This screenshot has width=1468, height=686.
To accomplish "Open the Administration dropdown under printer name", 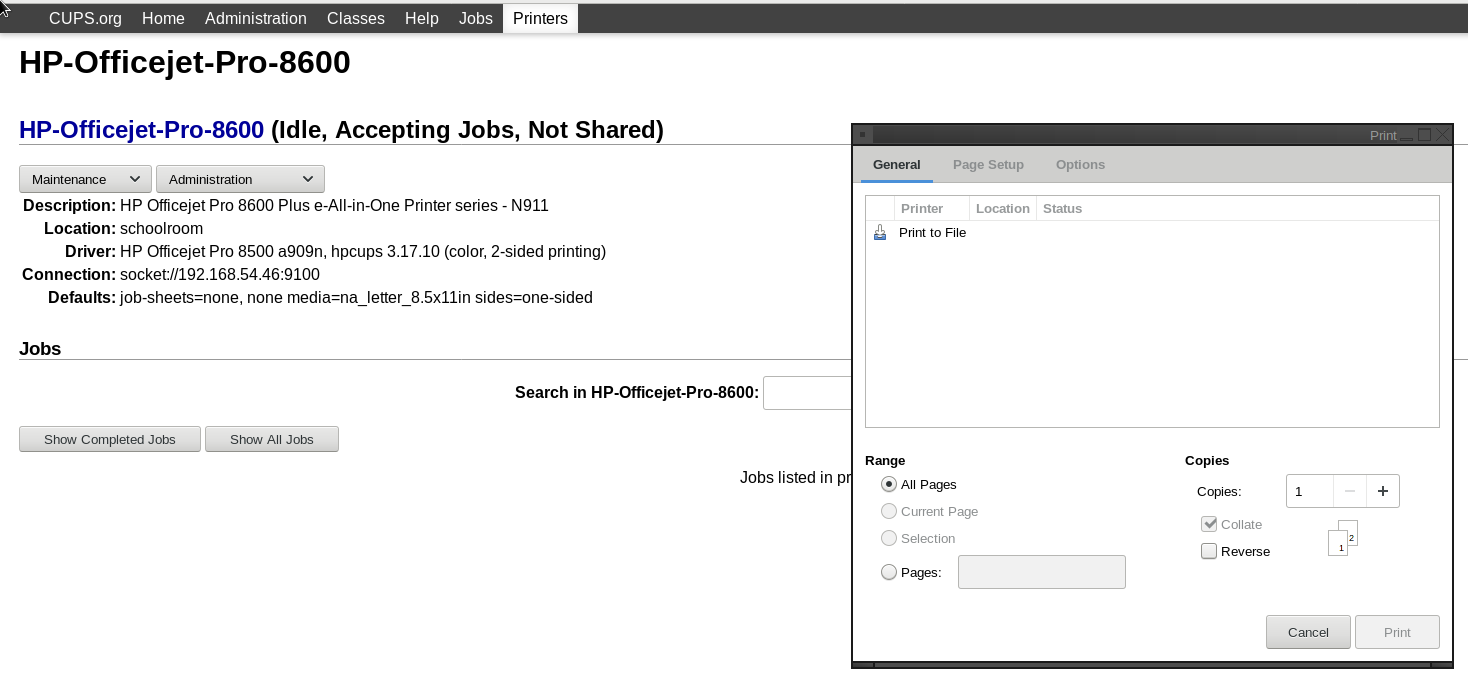I will pos(240,179).
